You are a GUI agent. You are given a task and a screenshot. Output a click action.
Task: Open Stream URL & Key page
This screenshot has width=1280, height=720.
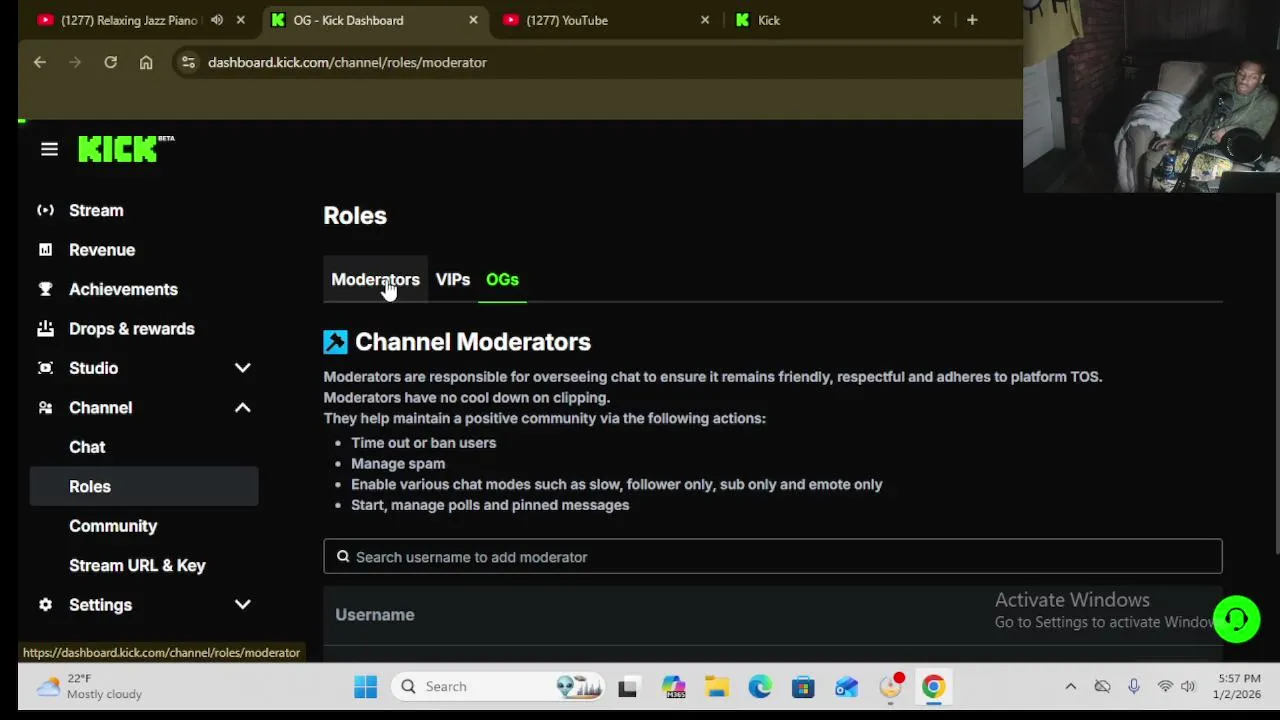pos(137,565)
